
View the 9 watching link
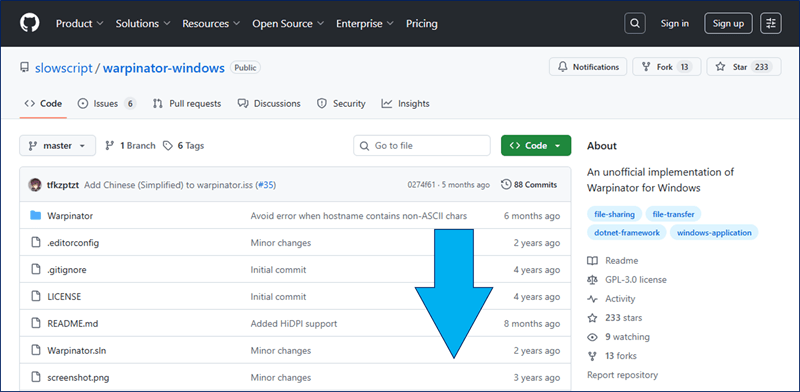pos(618,337)
